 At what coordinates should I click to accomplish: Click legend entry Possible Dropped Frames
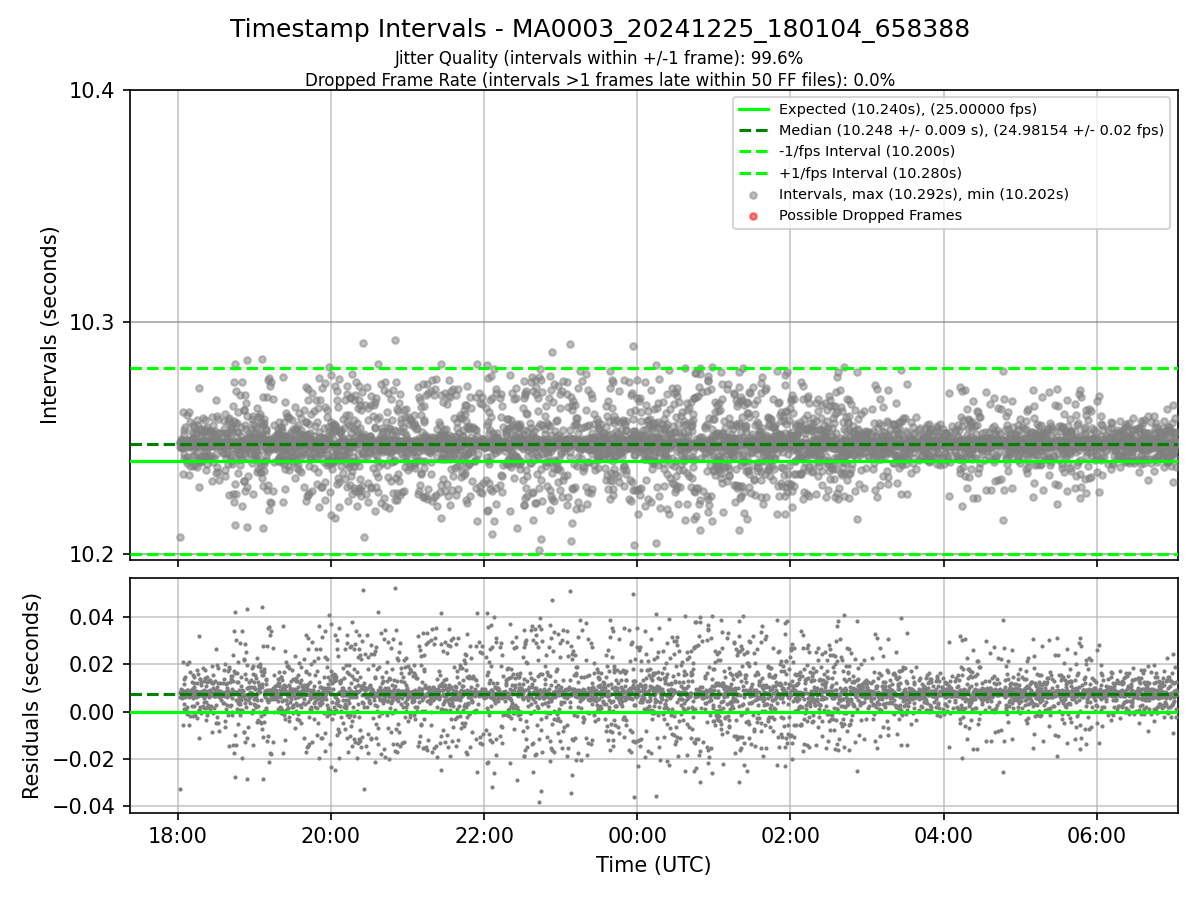870,215
